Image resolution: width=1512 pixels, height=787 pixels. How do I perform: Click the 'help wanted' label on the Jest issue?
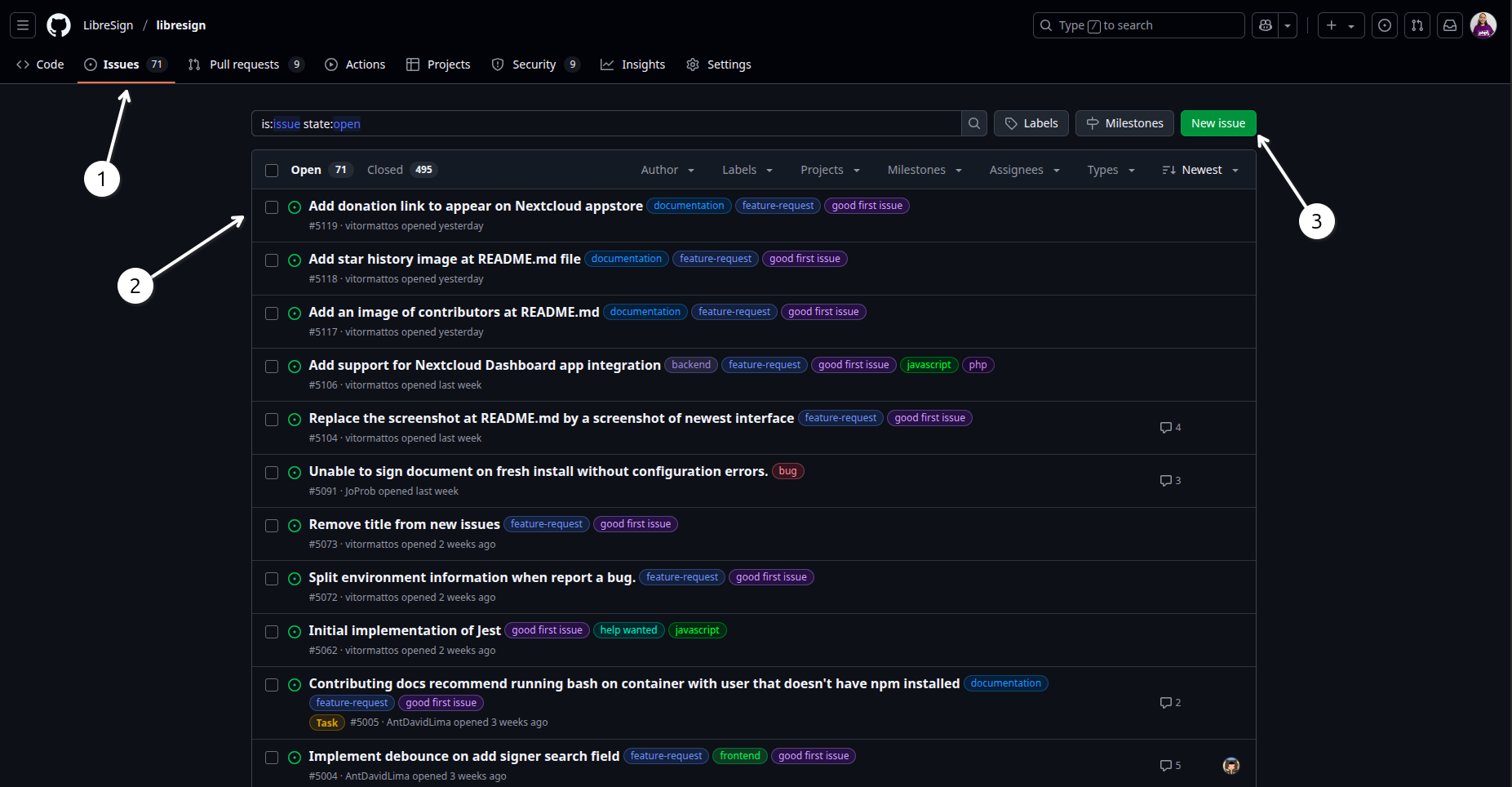pyautogui.click(x=628, y=630)
